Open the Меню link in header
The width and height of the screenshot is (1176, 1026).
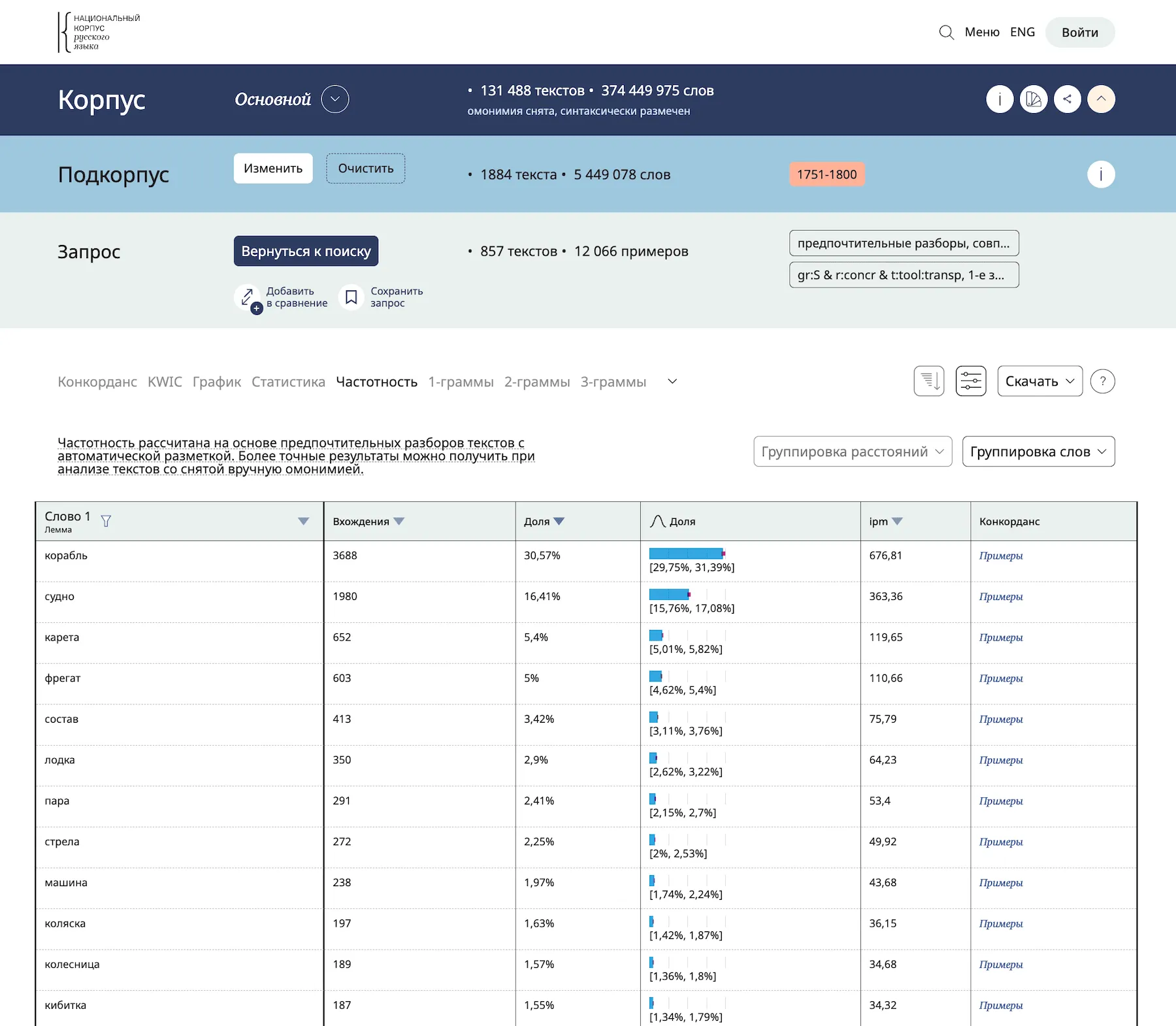pyautogui.click(x=982, y=32)
